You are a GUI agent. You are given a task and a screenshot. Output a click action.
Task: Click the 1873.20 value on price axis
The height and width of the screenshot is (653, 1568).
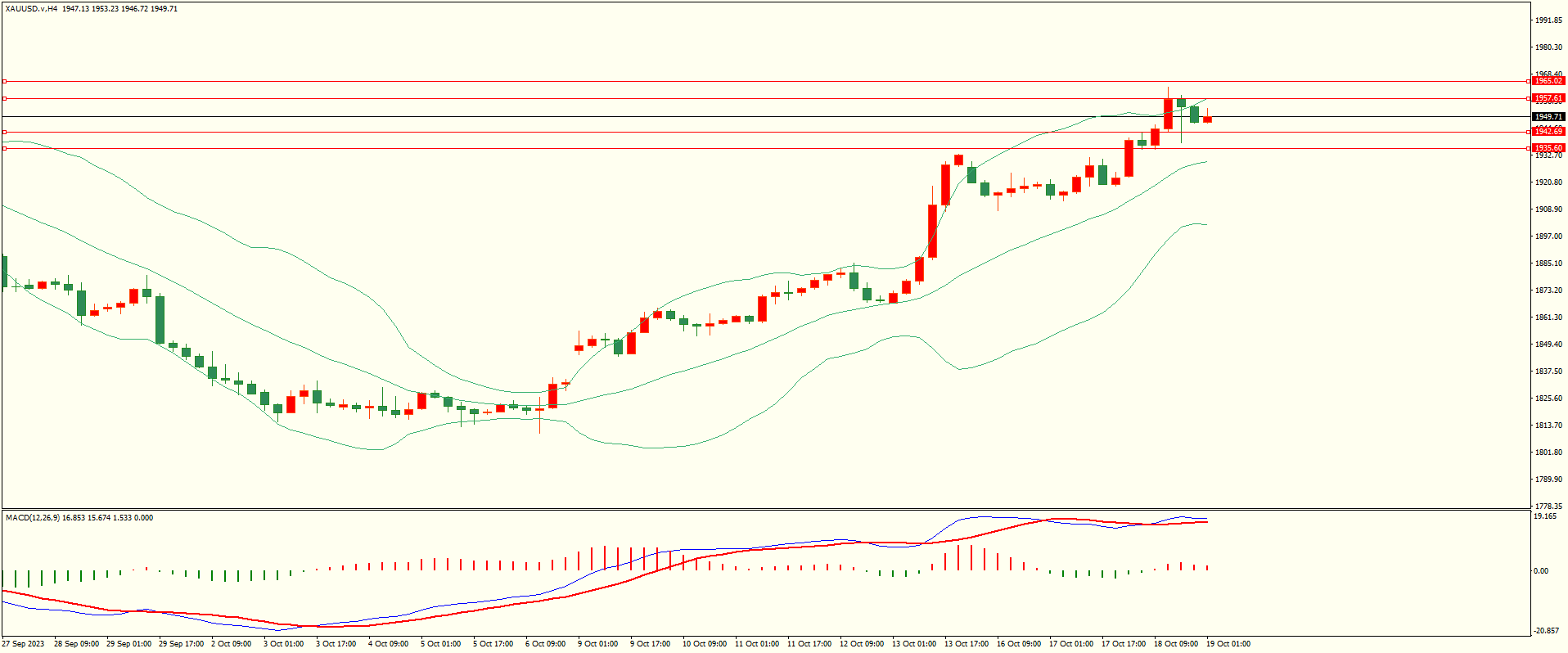[x=1548, y=290]
